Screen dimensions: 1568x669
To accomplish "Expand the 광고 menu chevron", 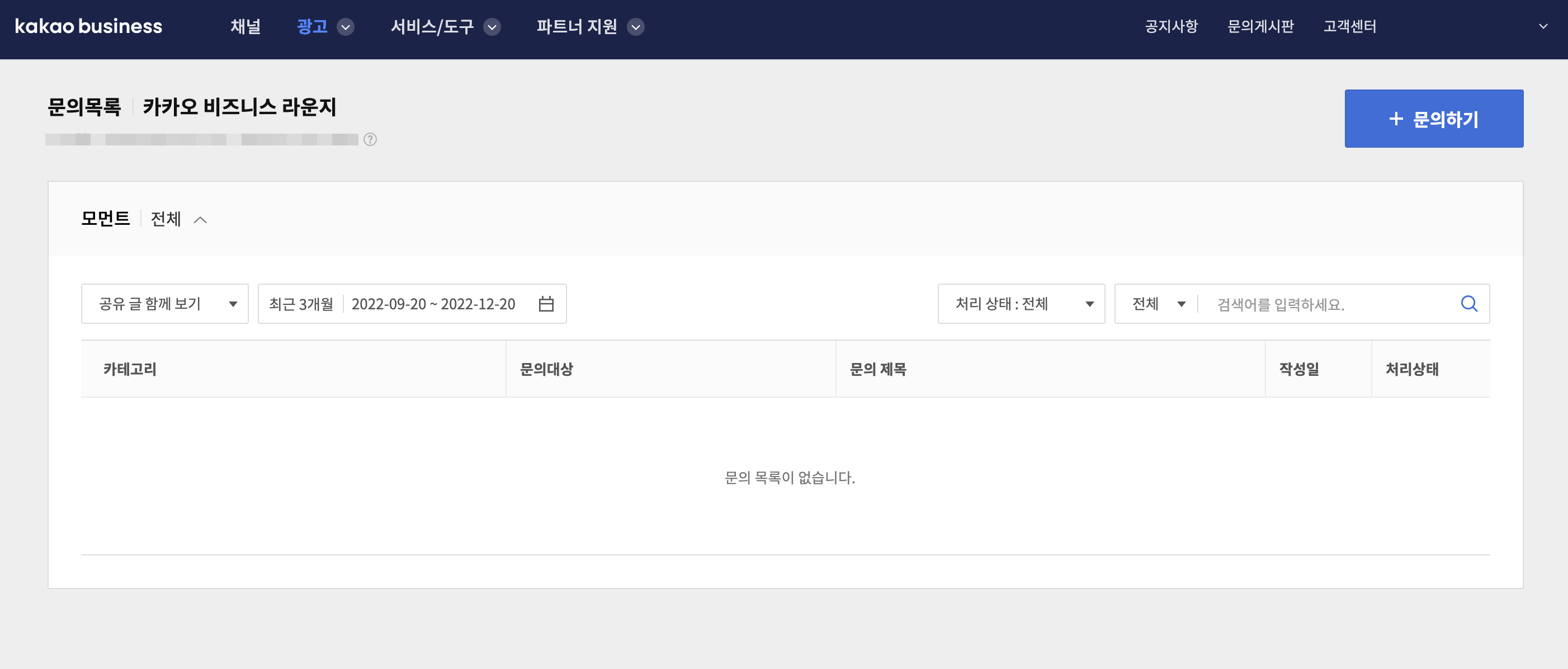I will [346, 27].
